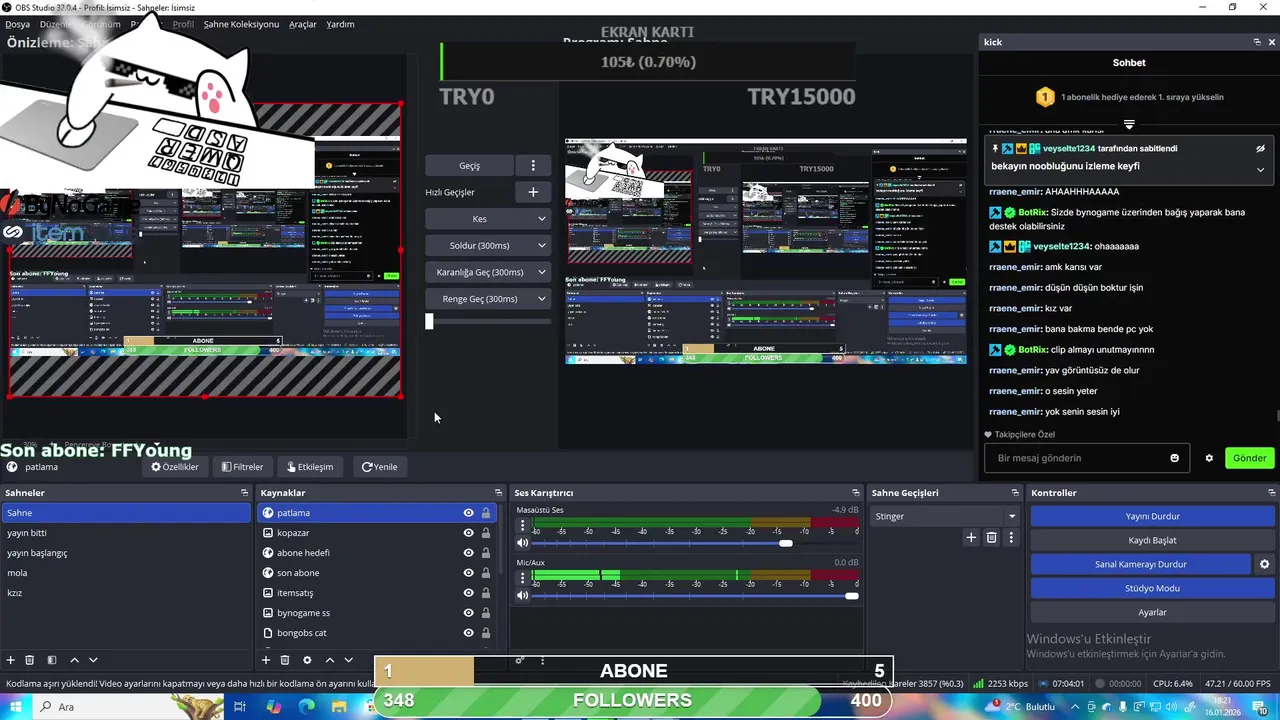Add a scene transition with plus icon
Image resolution: width=1280 pixels, height=720 pixels.
tap(970, 538)
